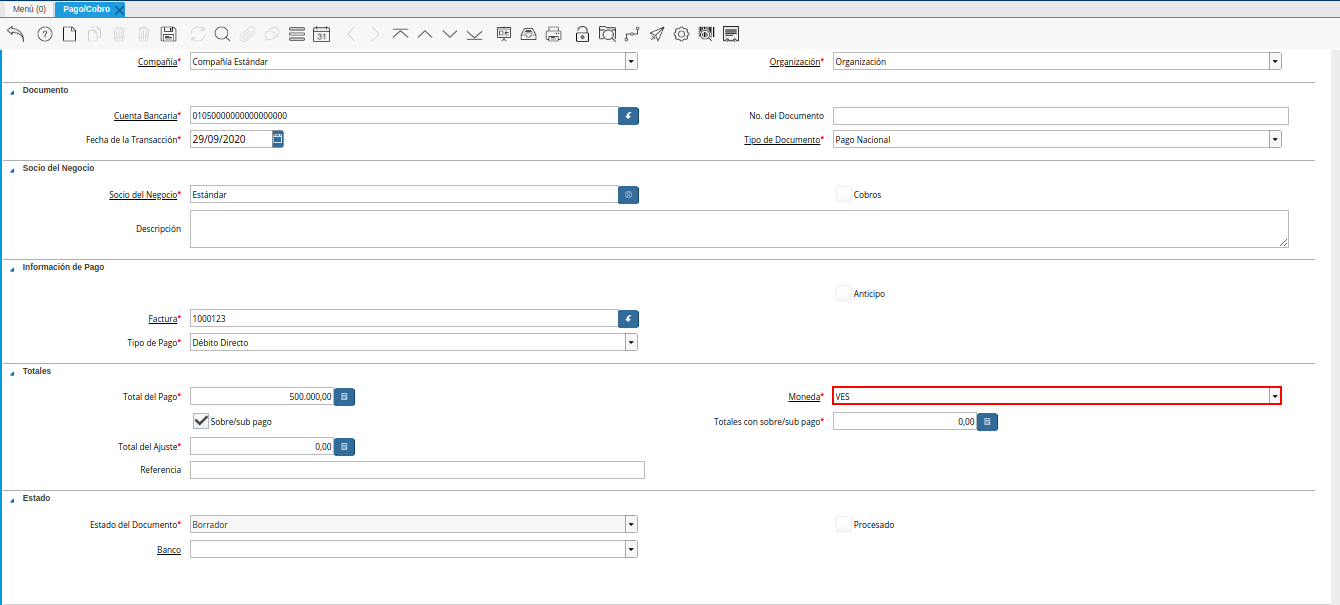Image resolution: width=1340 pixels, height=605 pixels.
Task: Click the Cuenta Bancaria label link
Action: pyautogui.click(x=144, y=116)
